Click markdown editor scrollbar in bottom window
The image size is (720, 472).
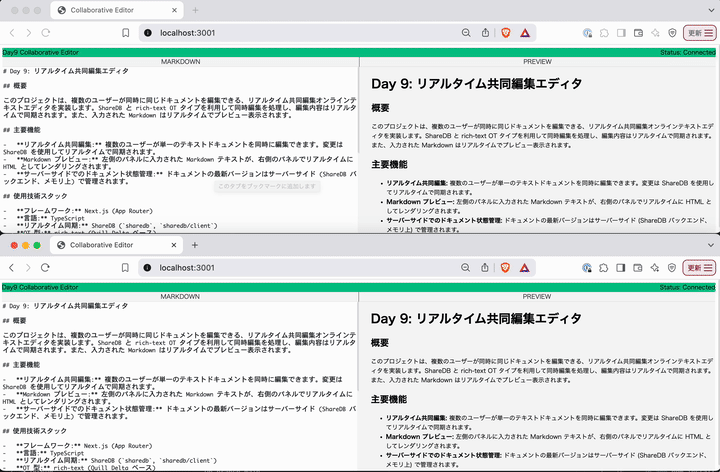[358, 345]
